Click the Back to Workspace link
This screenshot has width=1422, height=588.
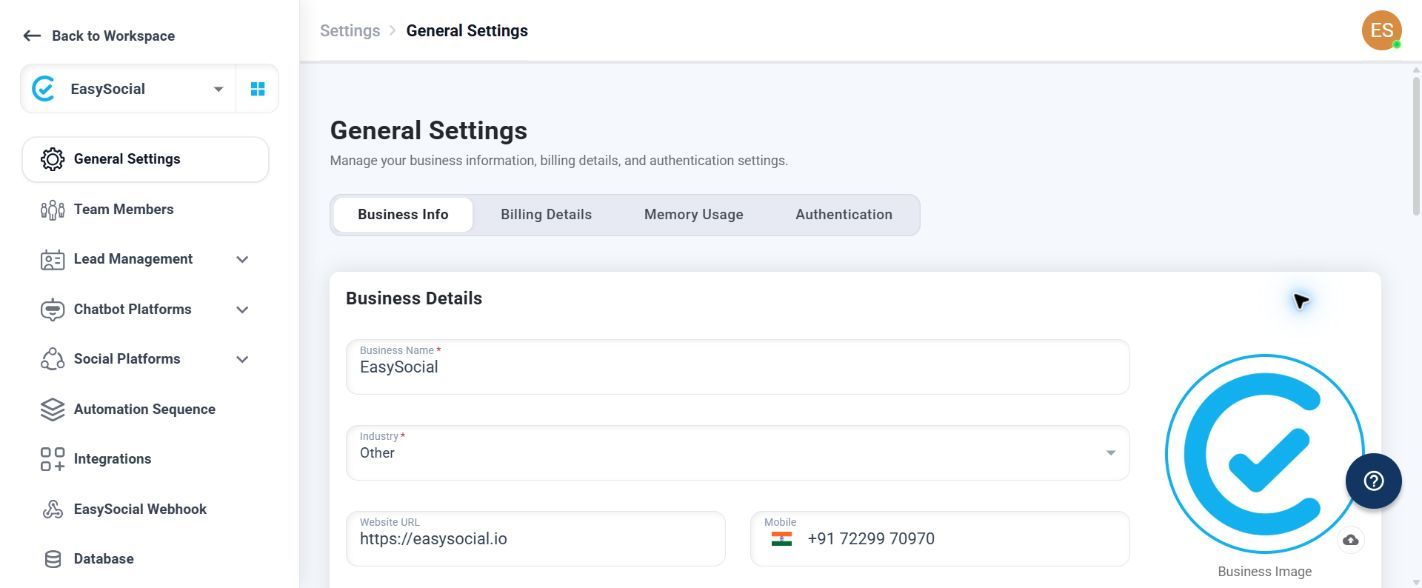(x=99, y=36)
